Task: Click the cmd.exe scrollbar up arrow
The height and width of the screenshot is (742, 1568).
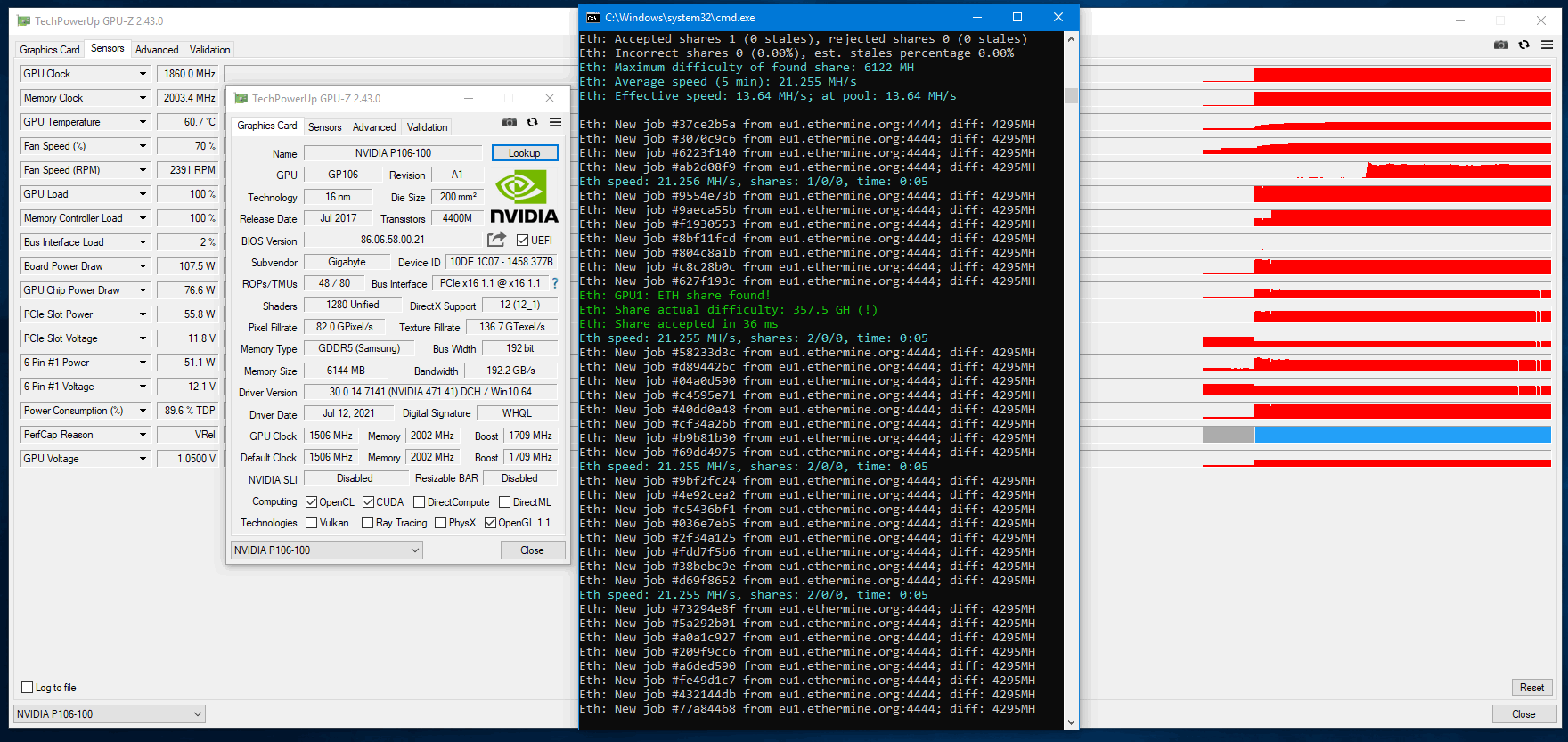Action: click(1071, 39)
